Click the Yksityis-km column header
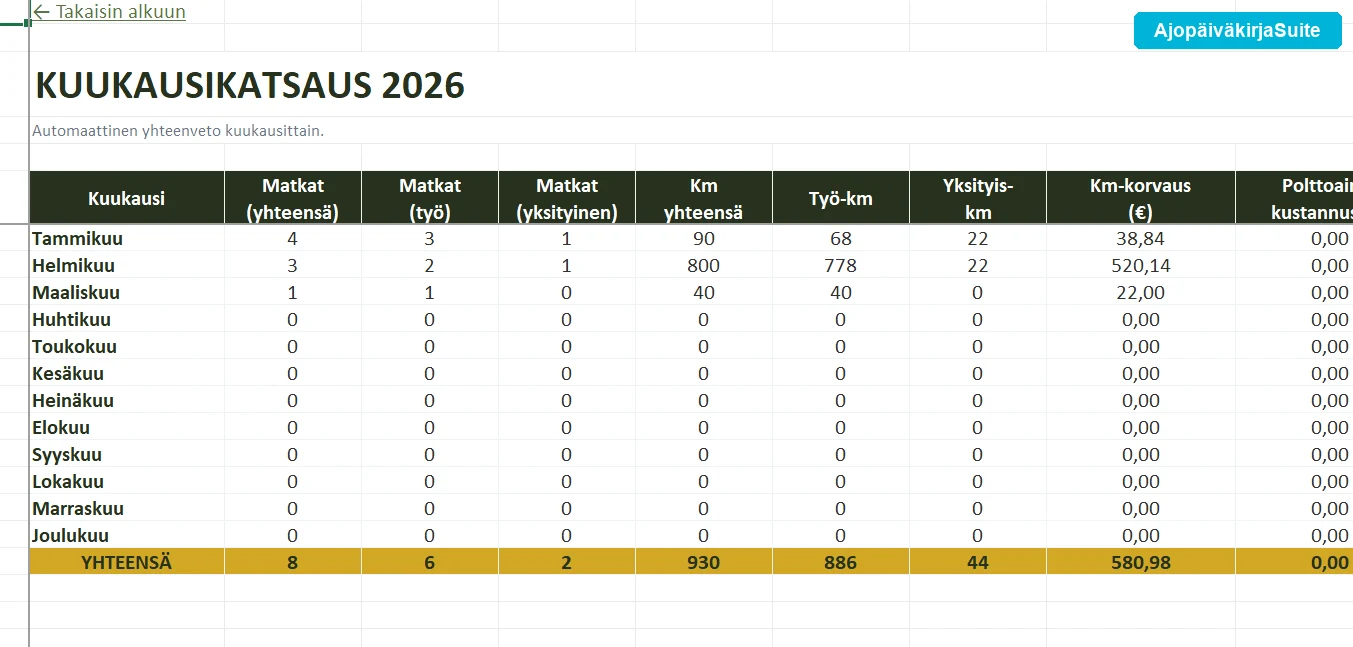1353x647 pixels. click(978, 198)
